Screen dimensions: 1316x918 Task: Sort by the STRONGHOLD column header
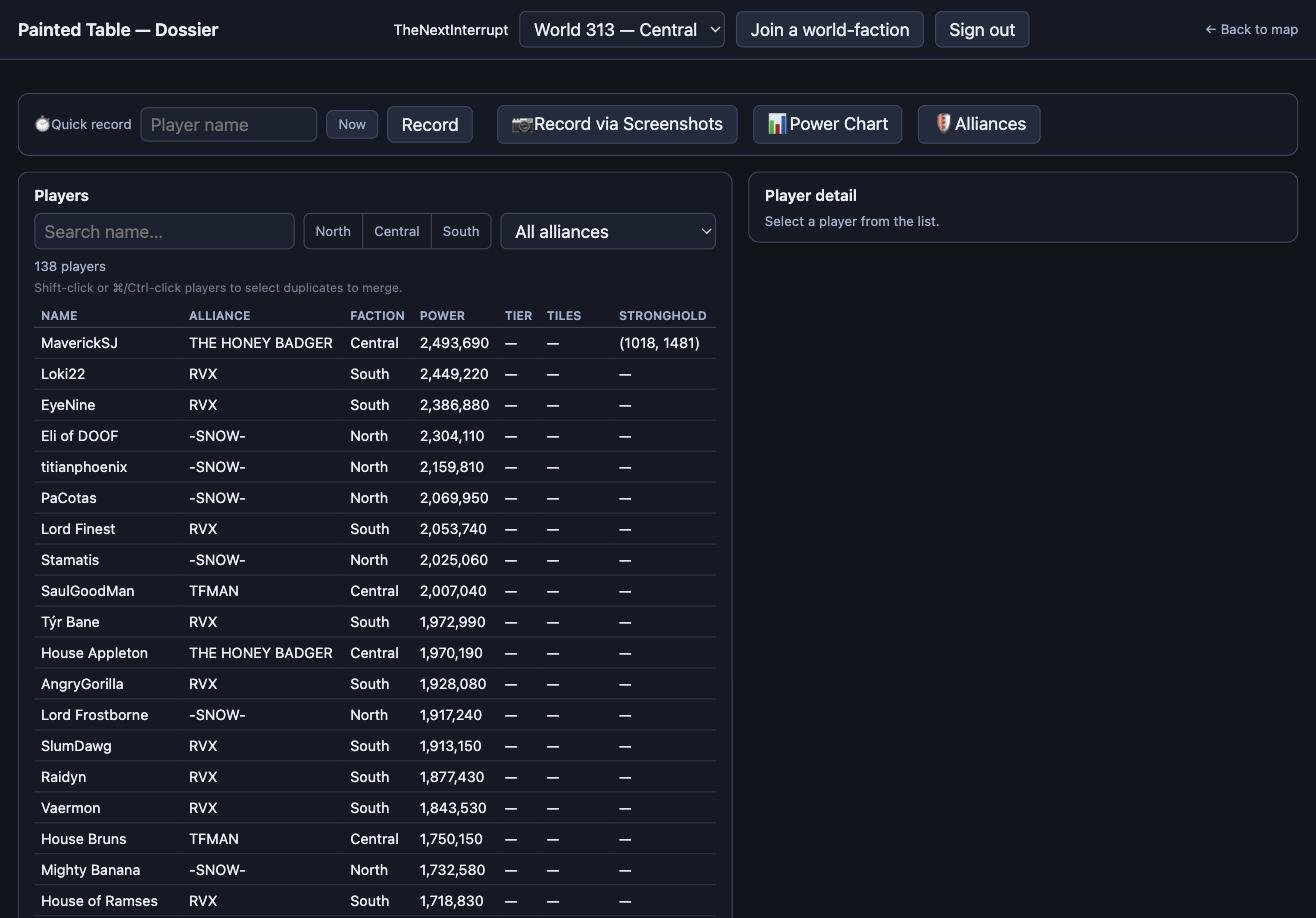tap(662, 315)
